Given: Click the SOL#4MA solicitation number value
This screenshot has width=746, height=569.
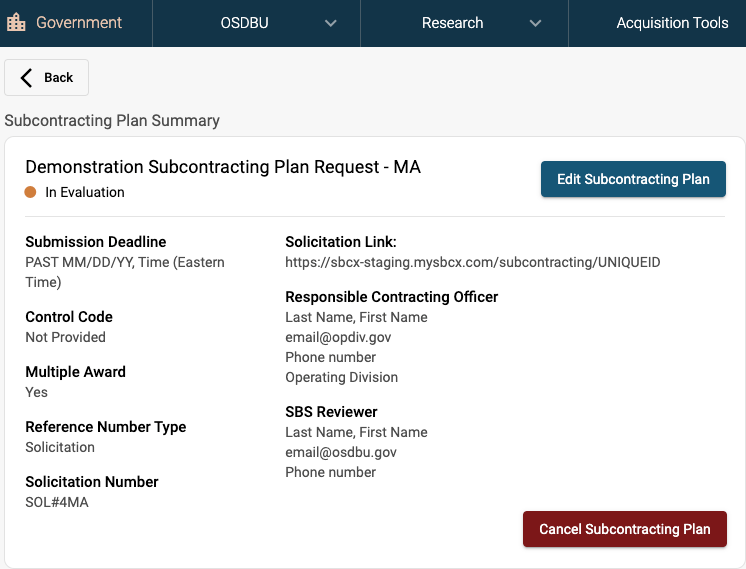Looking at the screenshot, I should click(57, 502).
